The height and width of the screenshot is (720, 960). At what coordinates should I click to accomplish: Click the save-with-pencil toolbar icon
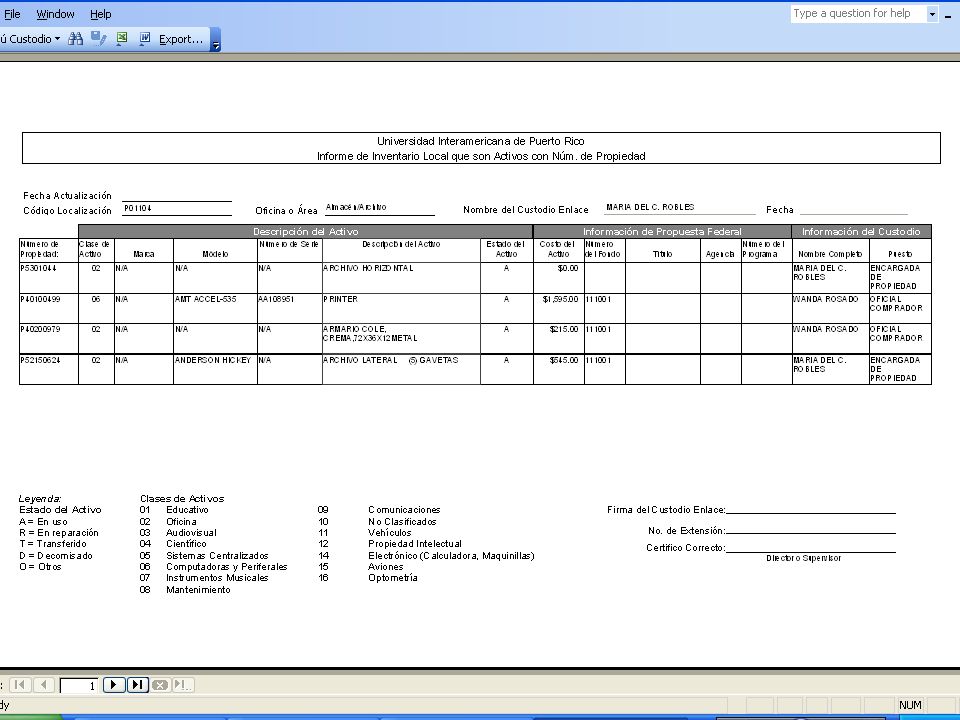(98, 39)
